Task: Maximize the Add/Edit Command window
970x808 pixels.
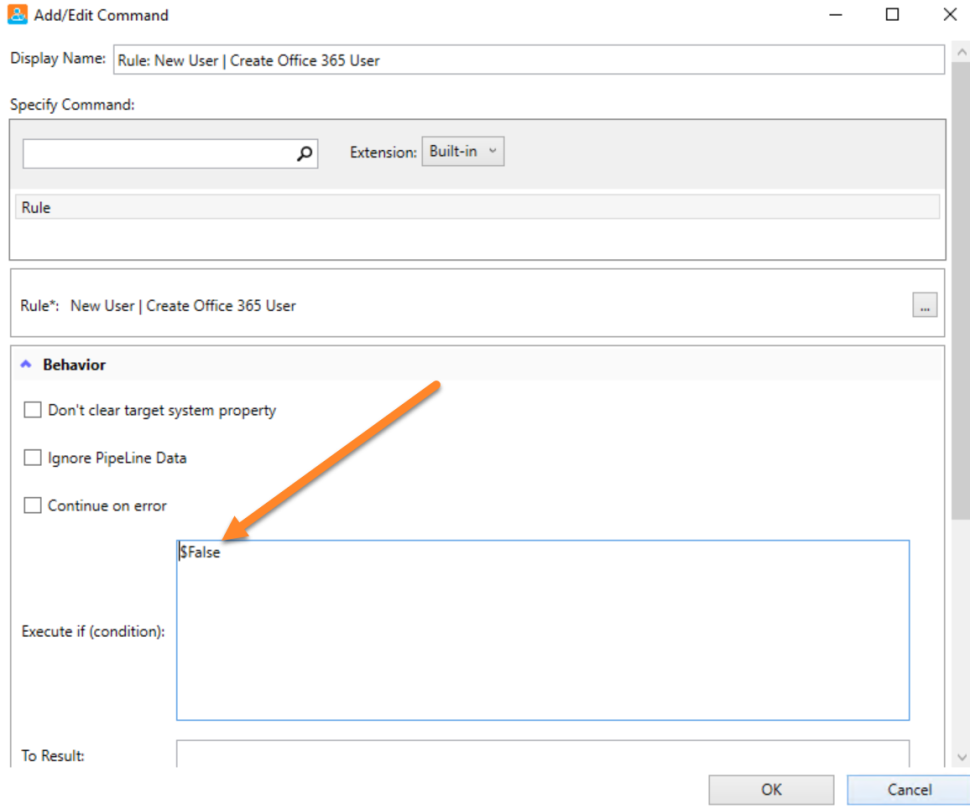Action: click(x=892, y=14)
